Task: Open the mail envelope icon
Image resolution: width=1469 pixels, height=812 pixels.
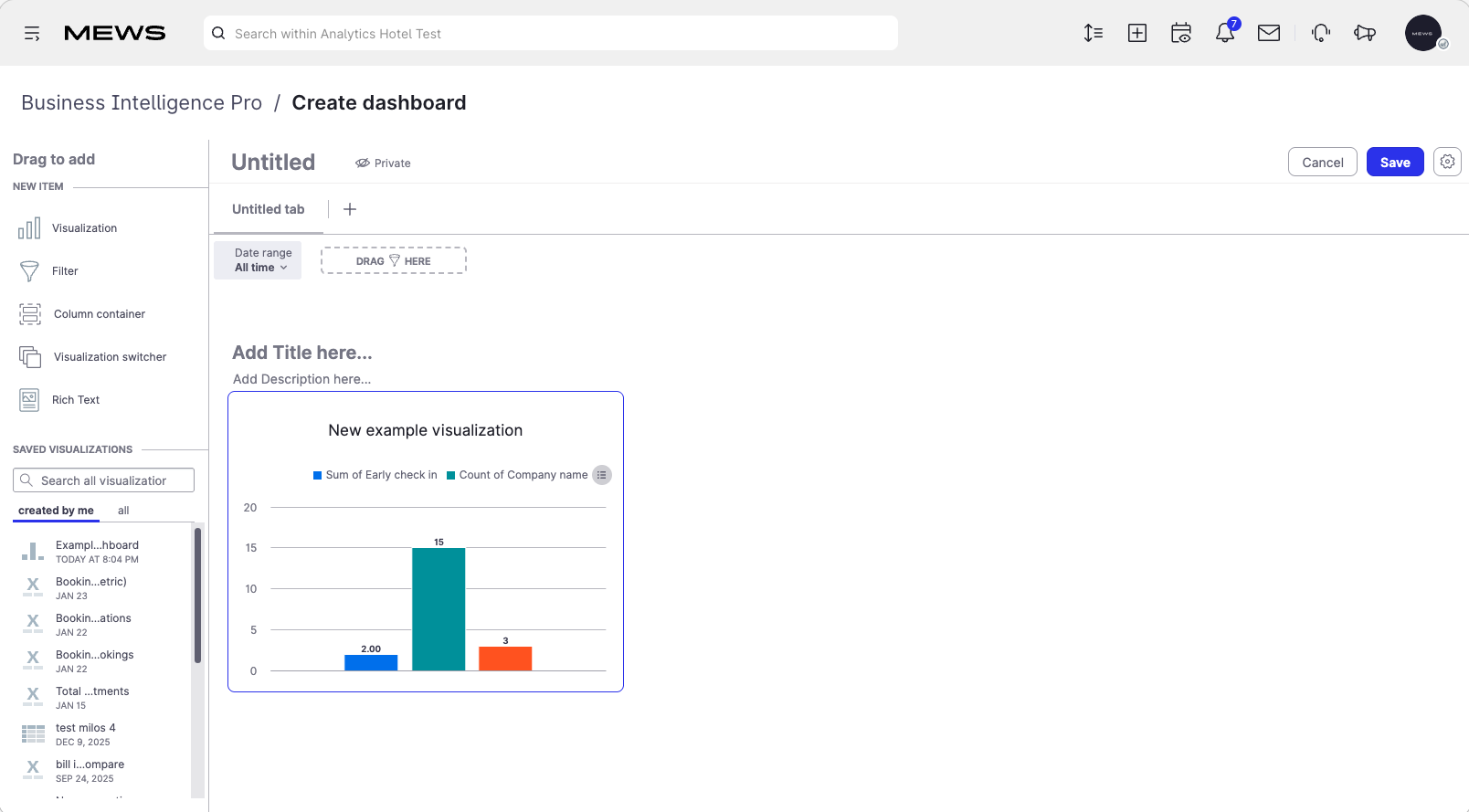Action: pos(1269,33)
